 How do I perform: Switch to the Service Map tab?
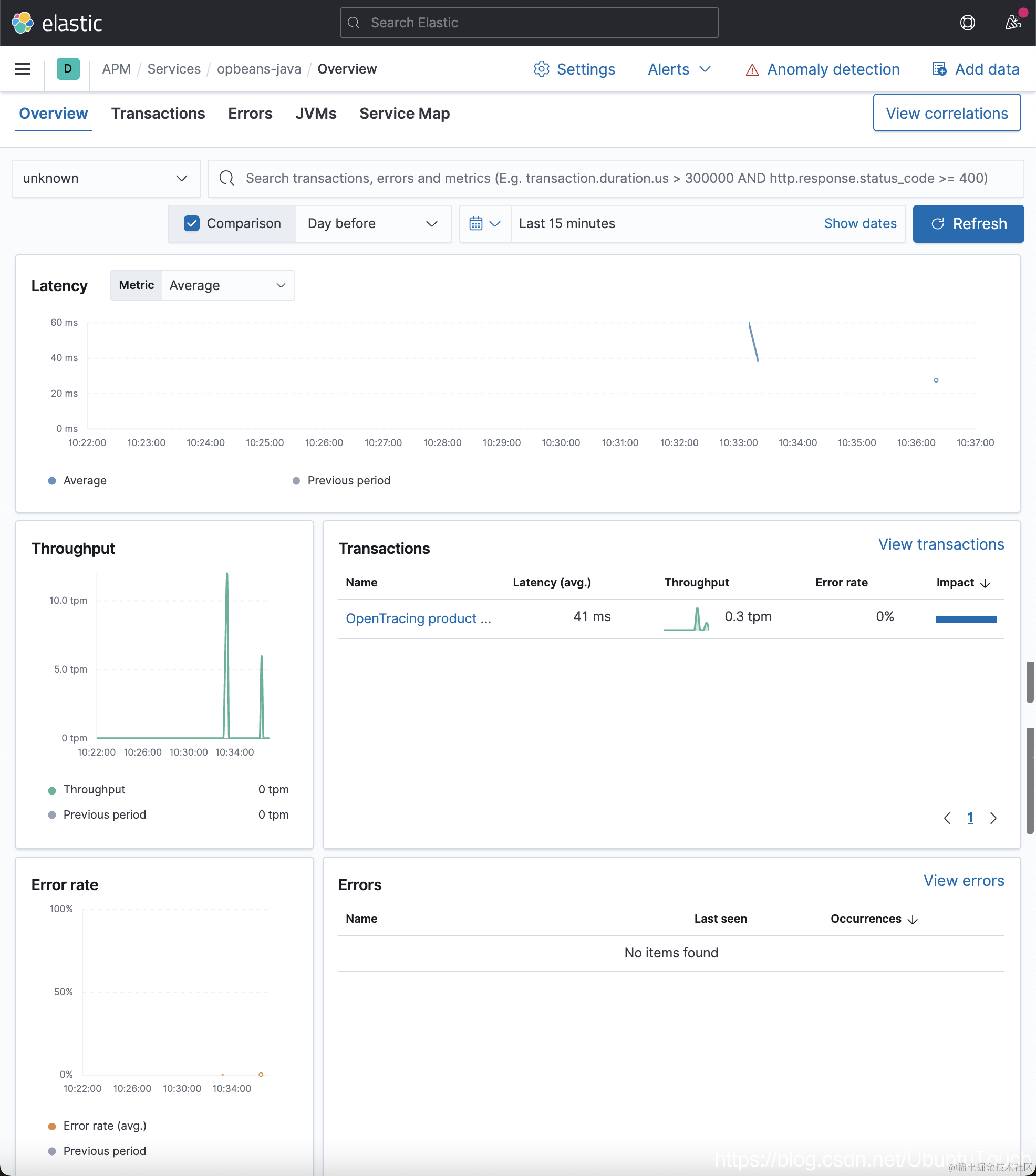pos(405,114)
